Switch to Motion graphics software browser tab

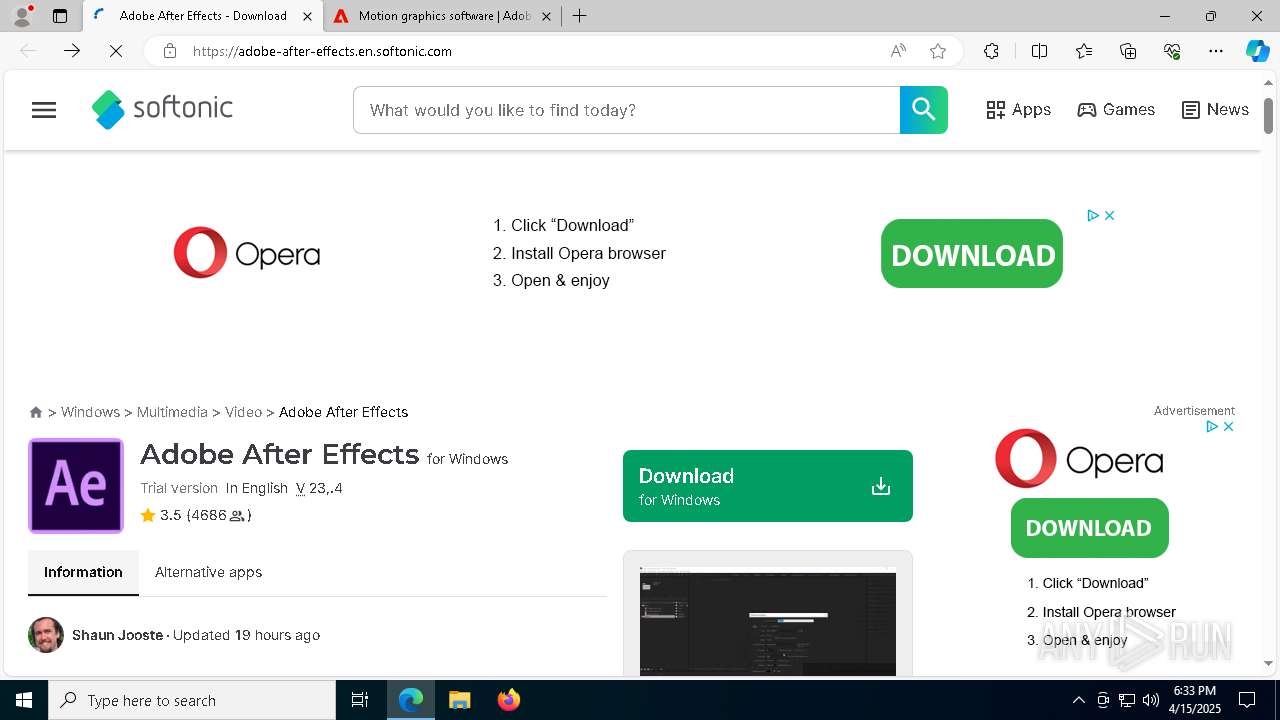443,16
